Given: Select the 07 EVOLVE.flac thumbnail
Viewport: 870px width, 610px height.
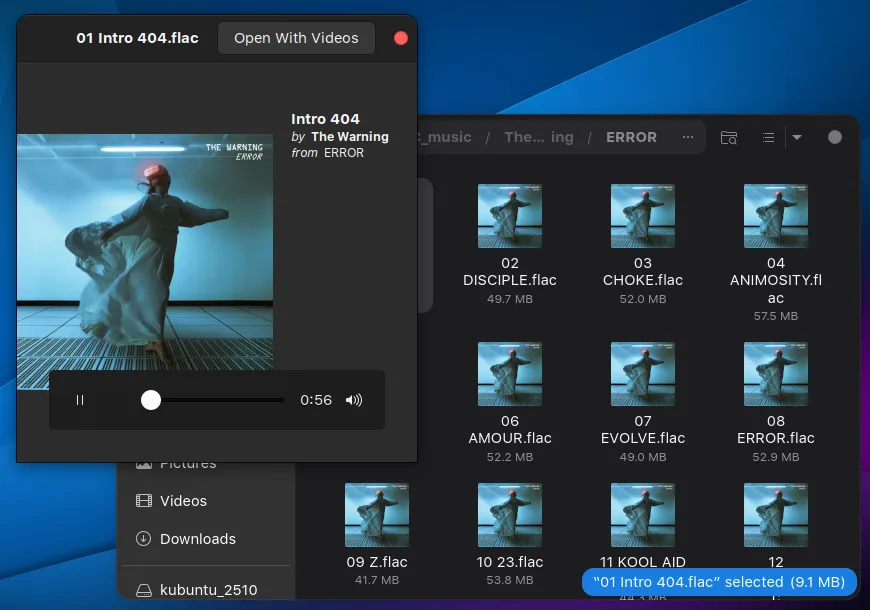Looking at the screenshot, I should (x=643, y=374).
